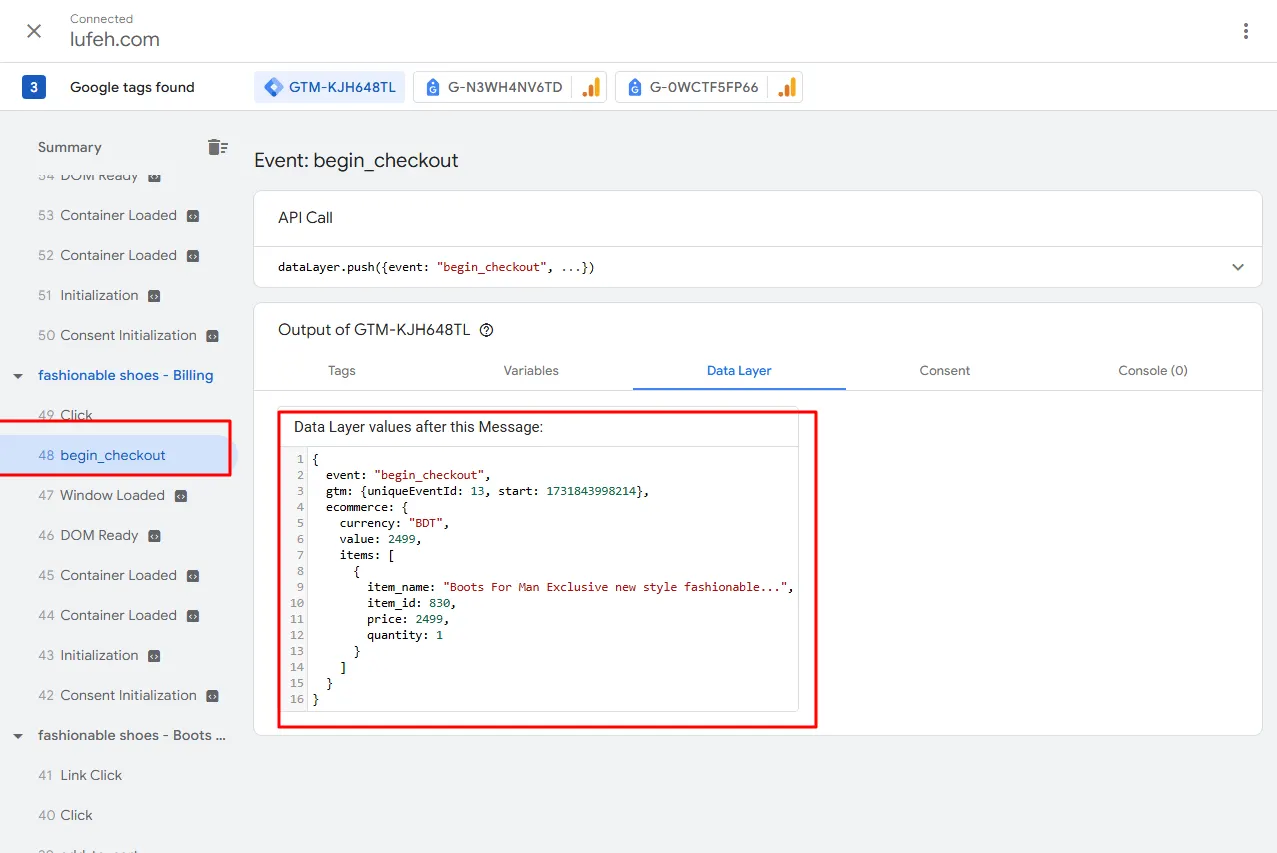The image size is (1277, 853).
Task: Open the fashionable shoes - Billing page
Action: coord(126,375)
